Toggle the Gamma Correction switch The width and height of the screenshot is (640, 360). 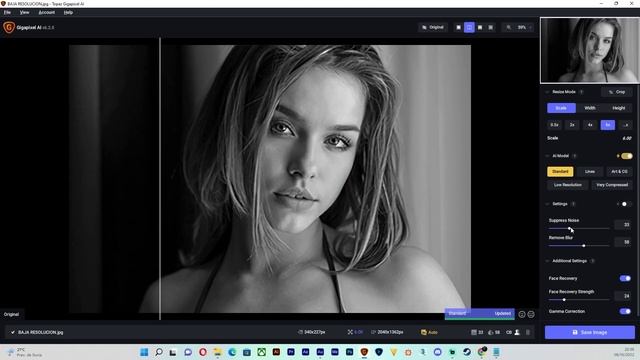[625, 311]
